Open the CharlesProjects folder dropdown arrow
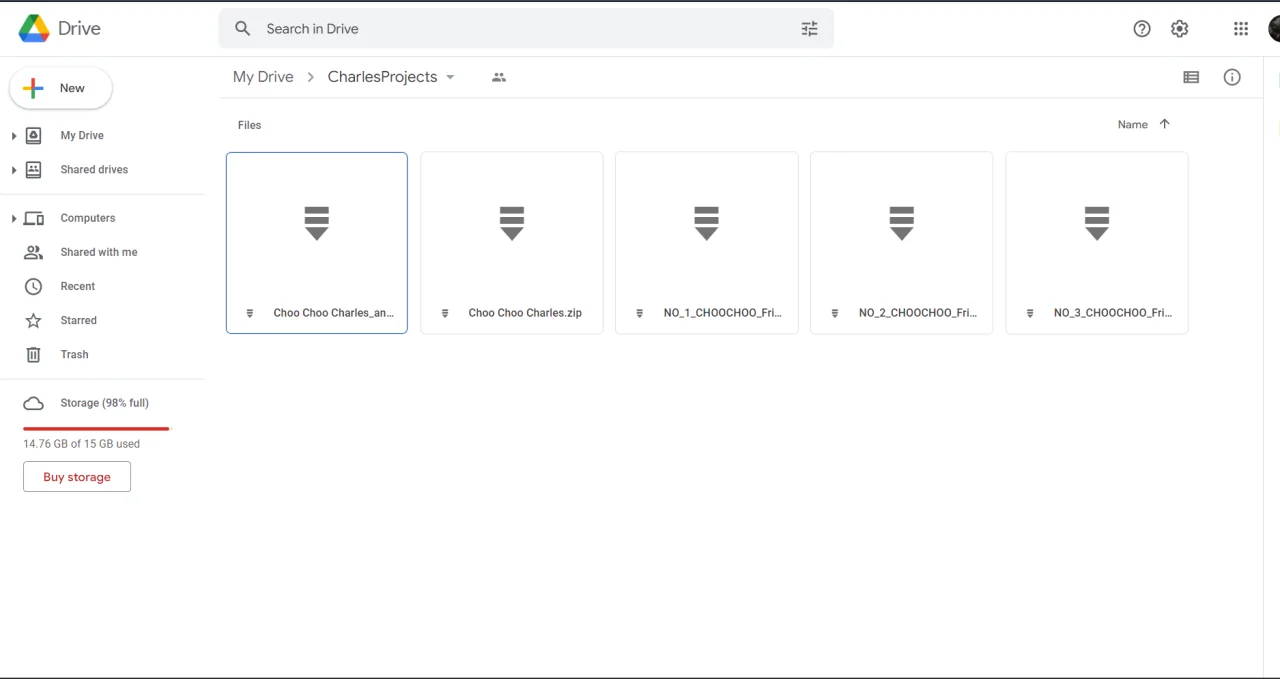 point(450,77)
